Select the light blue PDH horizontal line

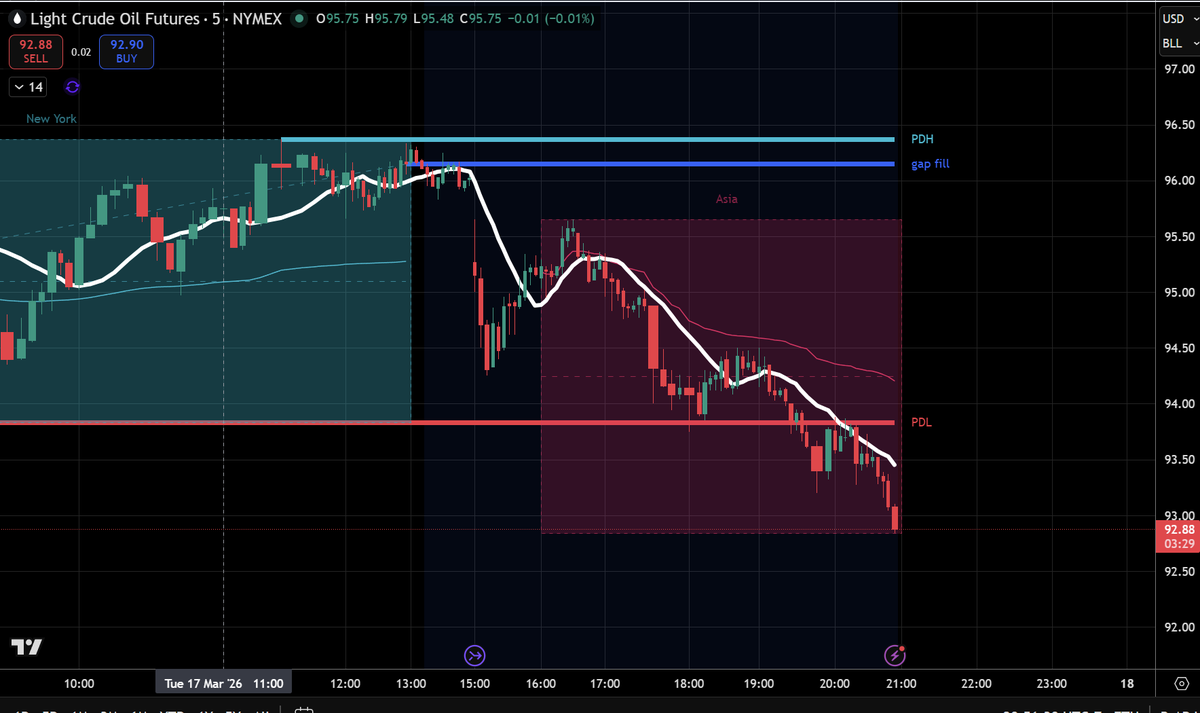point(590,139)
